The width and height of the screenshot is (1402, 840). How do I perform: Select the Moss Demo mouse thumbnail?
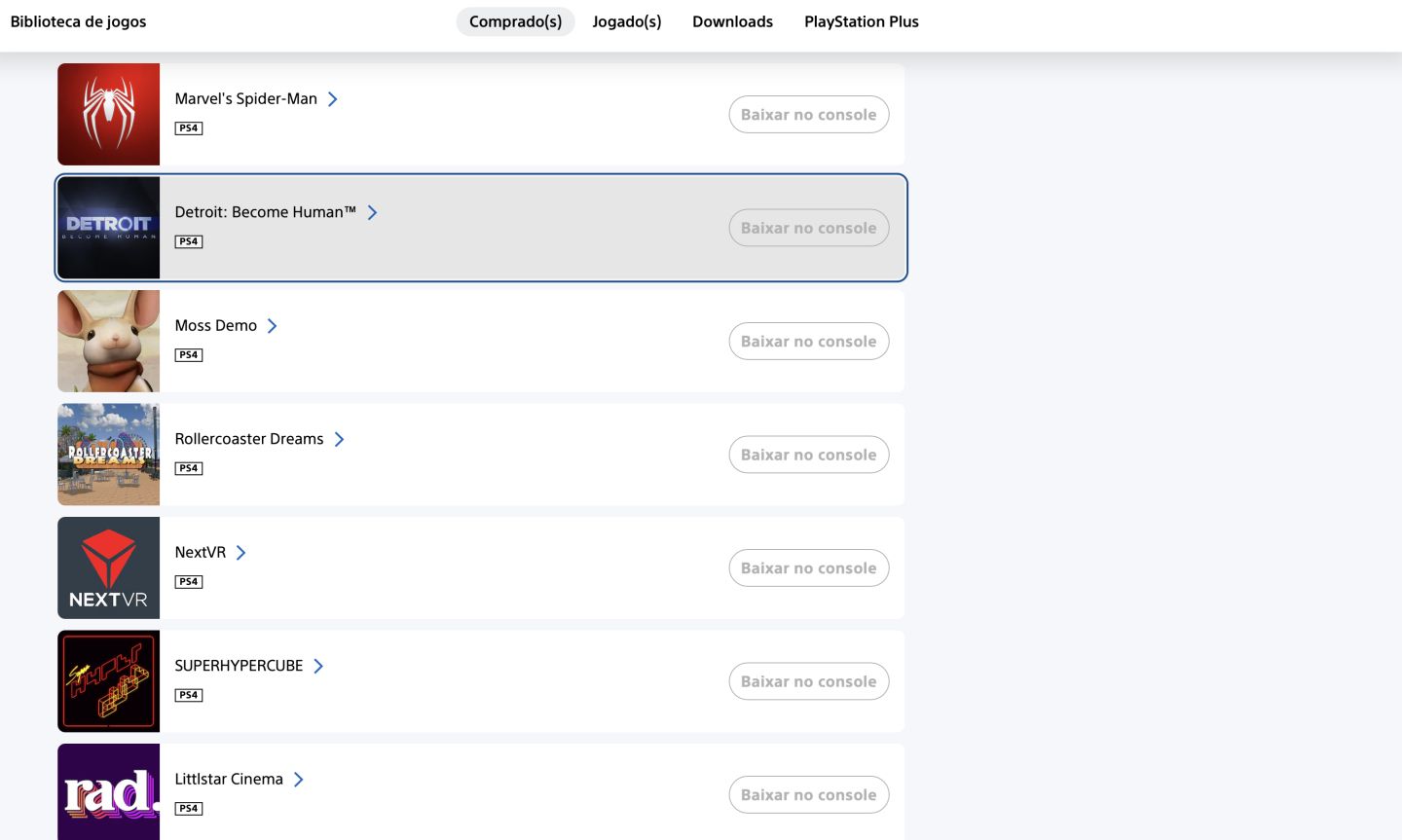(x=108, y=341)
